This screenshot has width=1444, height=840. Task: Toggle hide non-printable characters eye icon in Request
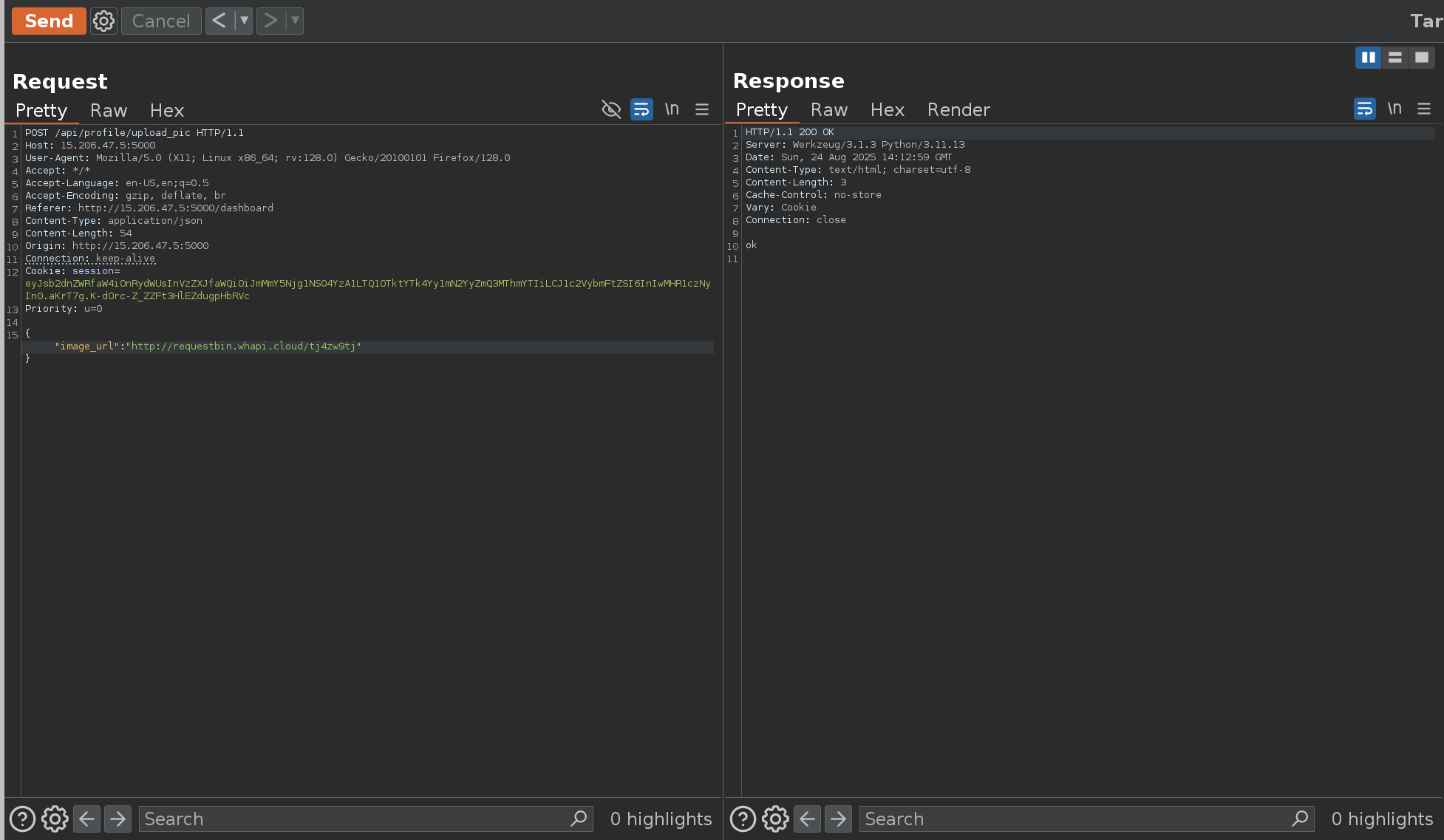click(611, 109)
